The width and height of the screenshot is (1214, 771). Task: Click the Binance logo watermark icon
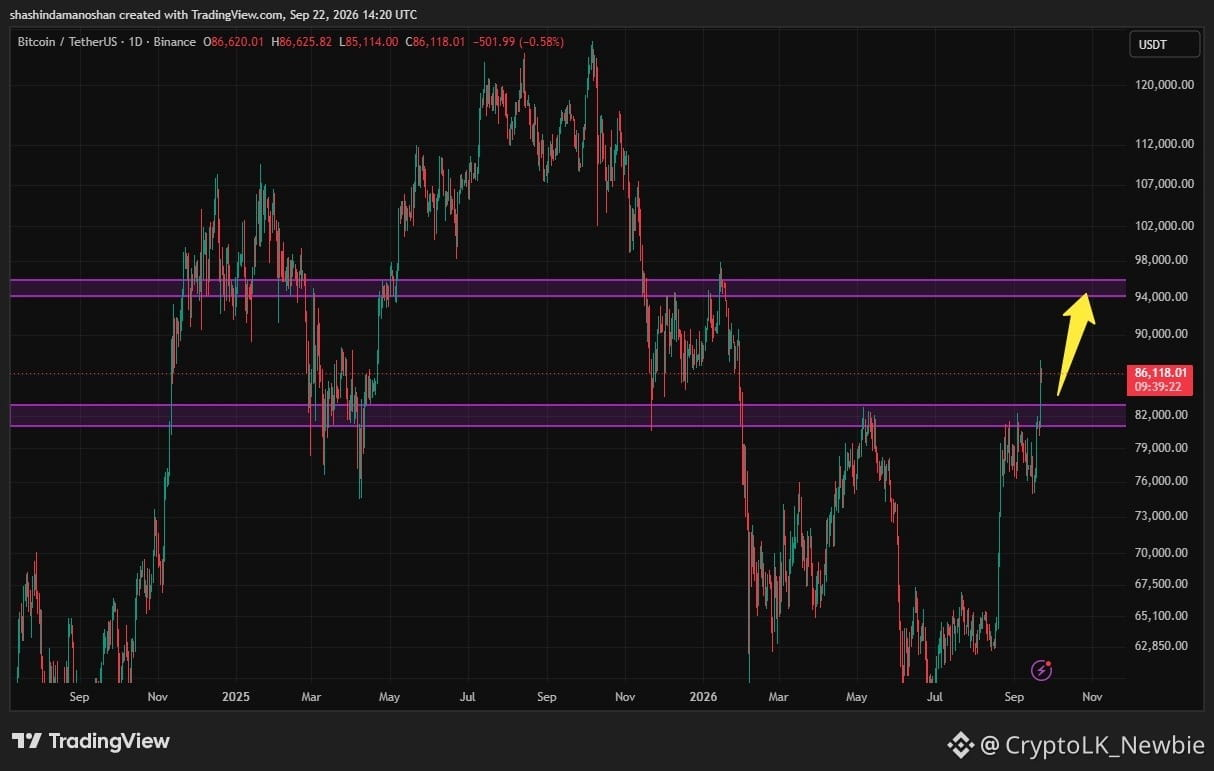coord(960,744)
